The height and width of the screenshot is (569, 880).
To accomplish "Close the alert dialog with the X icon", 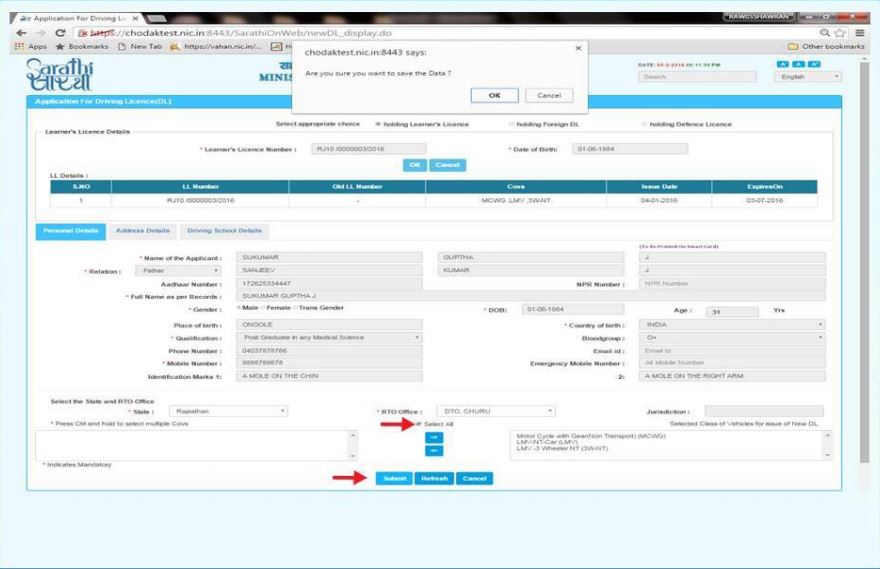I will point(578,47).
